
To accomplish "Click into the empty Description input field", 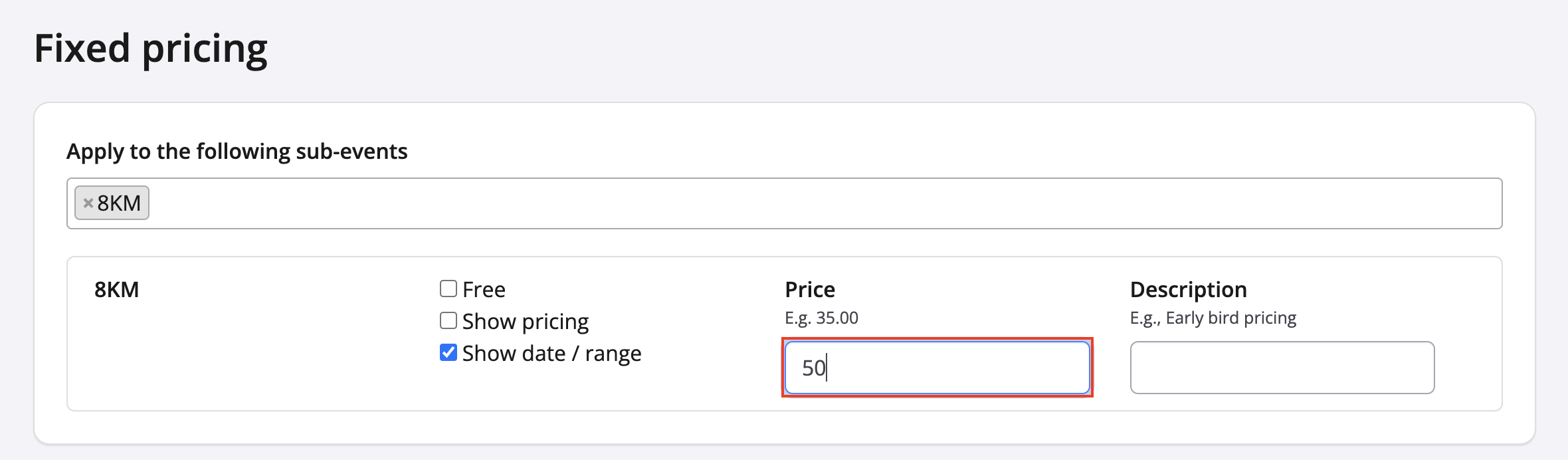I will [1282, 368].
